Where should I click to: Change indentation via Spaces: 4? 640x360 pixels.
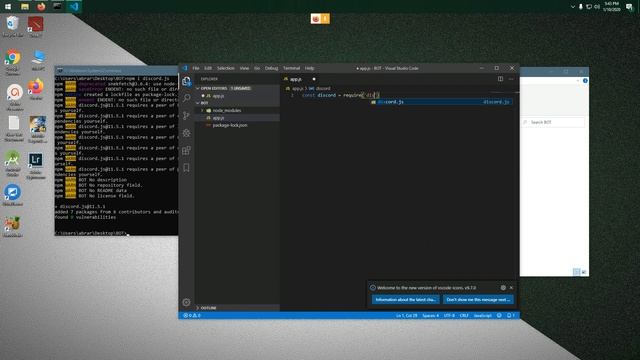click(x=431, y=316)
